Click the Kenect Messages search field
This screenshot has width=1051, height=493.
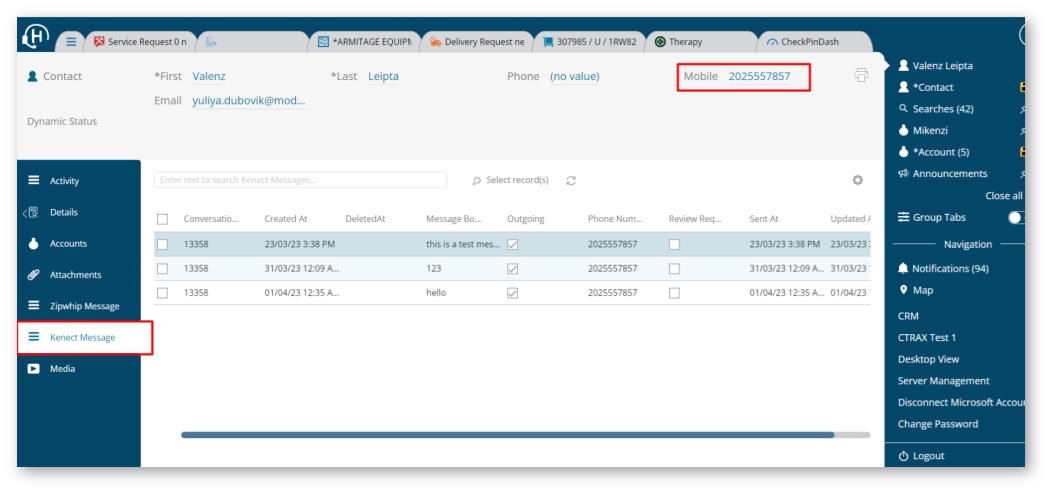300,180
